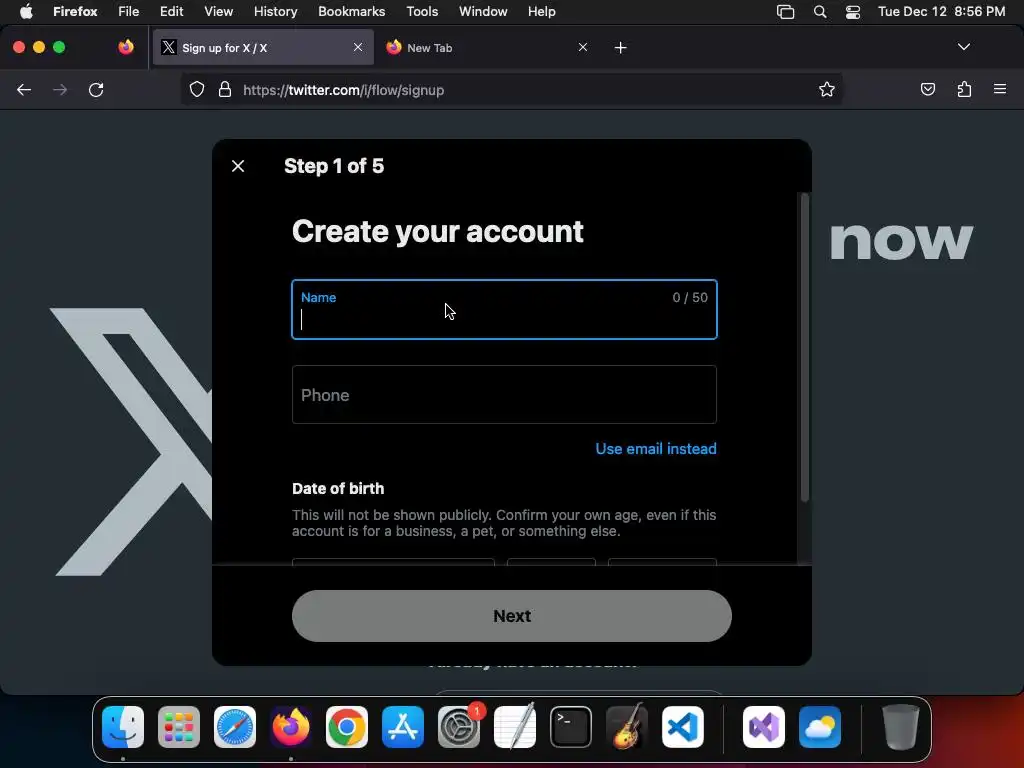Open the Edit menu
1024x768 pixels.
pyautogui.click(x=172, y=12)
